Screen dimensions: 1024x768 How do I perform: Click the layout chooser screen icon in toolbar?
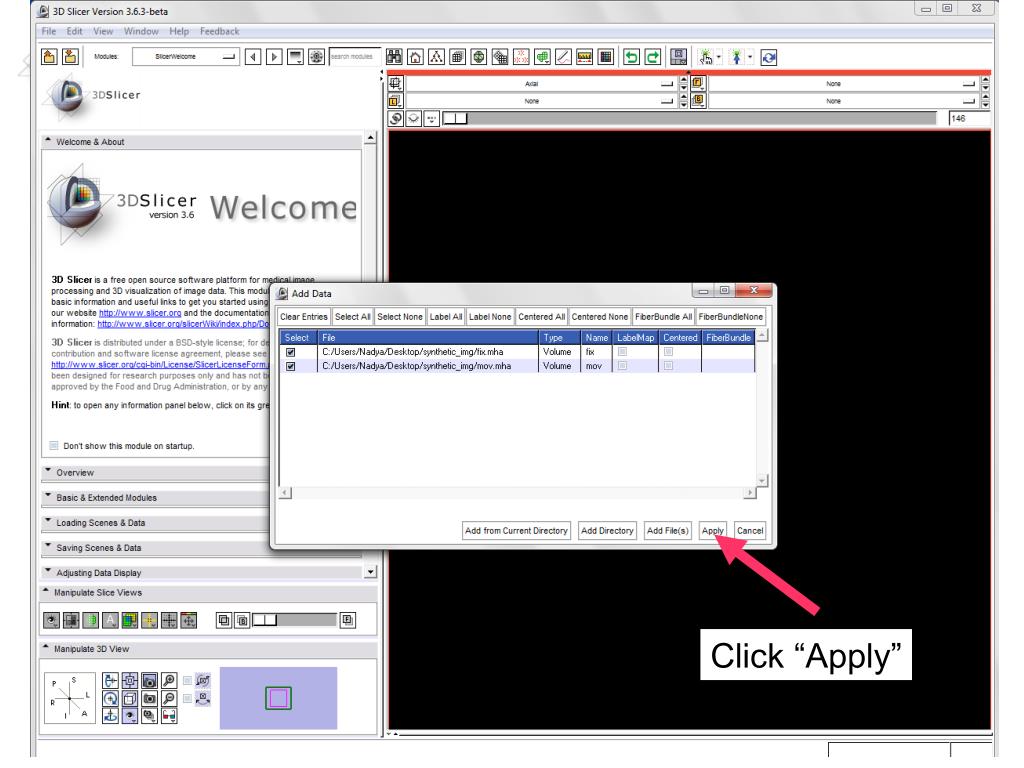pos(679,57)
